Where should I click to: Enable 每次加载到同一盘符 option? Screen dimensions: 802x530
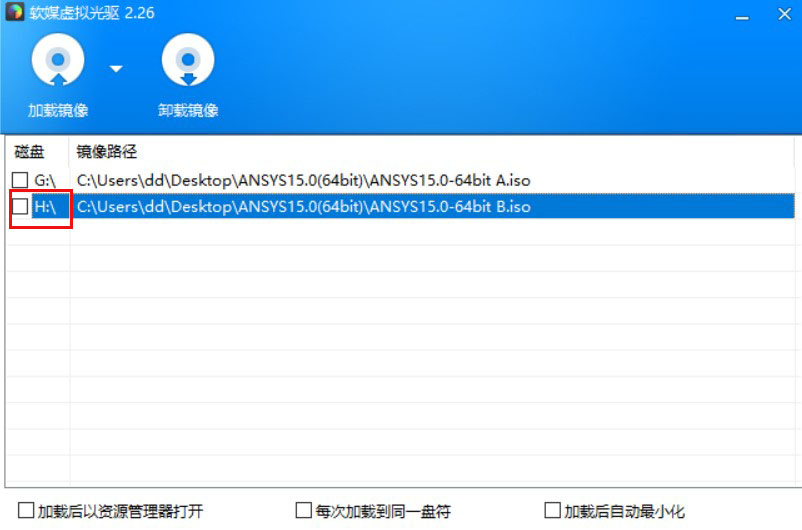click(303, 510)
